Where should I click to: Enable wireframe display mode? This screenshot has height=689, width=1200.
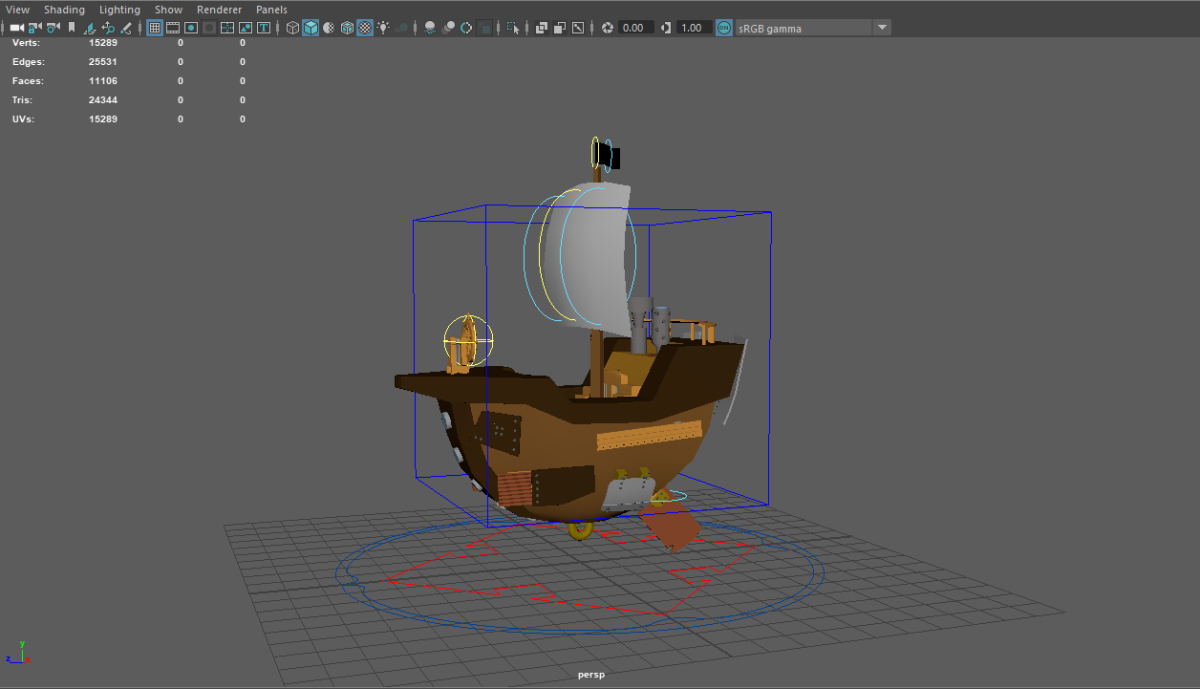[291, 27]
